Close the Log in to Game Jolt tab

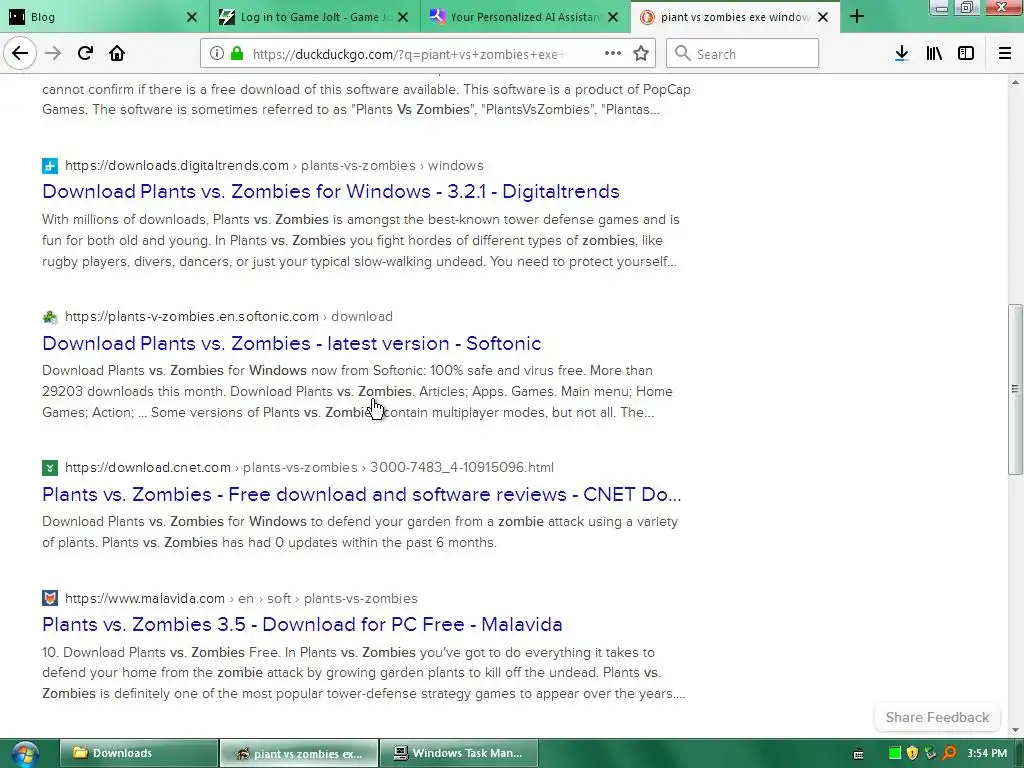pyautogui.click(x=404, y=17)
